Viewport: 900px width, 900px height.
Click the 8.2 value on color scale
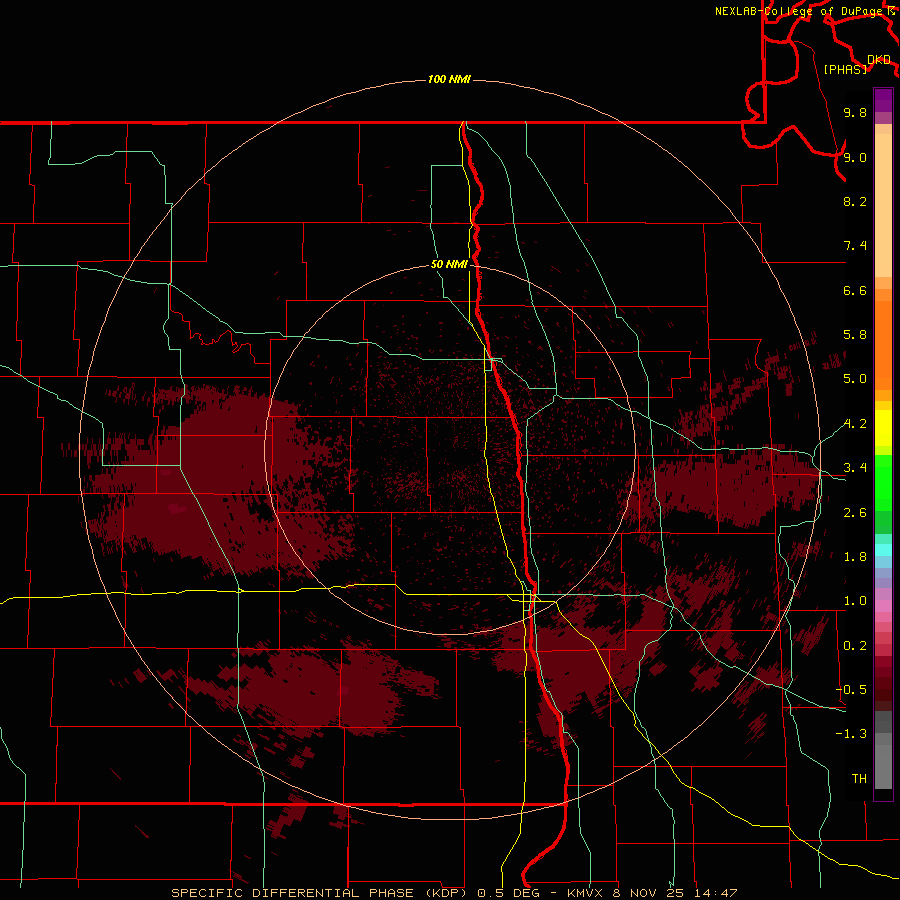[855, 201]
